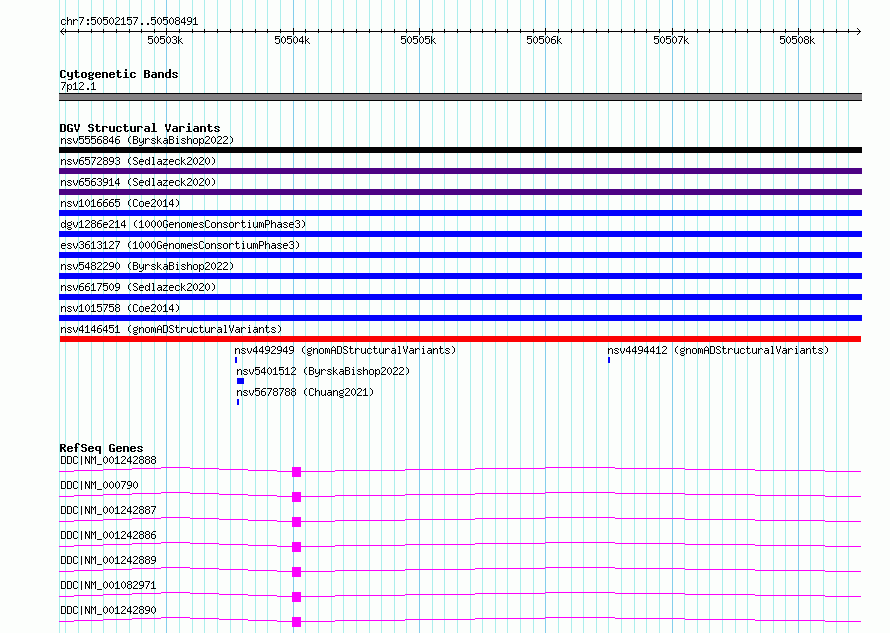890x633 pixels.
Task: Click the Cytogenetic Bands track heading
Action: 119,74
